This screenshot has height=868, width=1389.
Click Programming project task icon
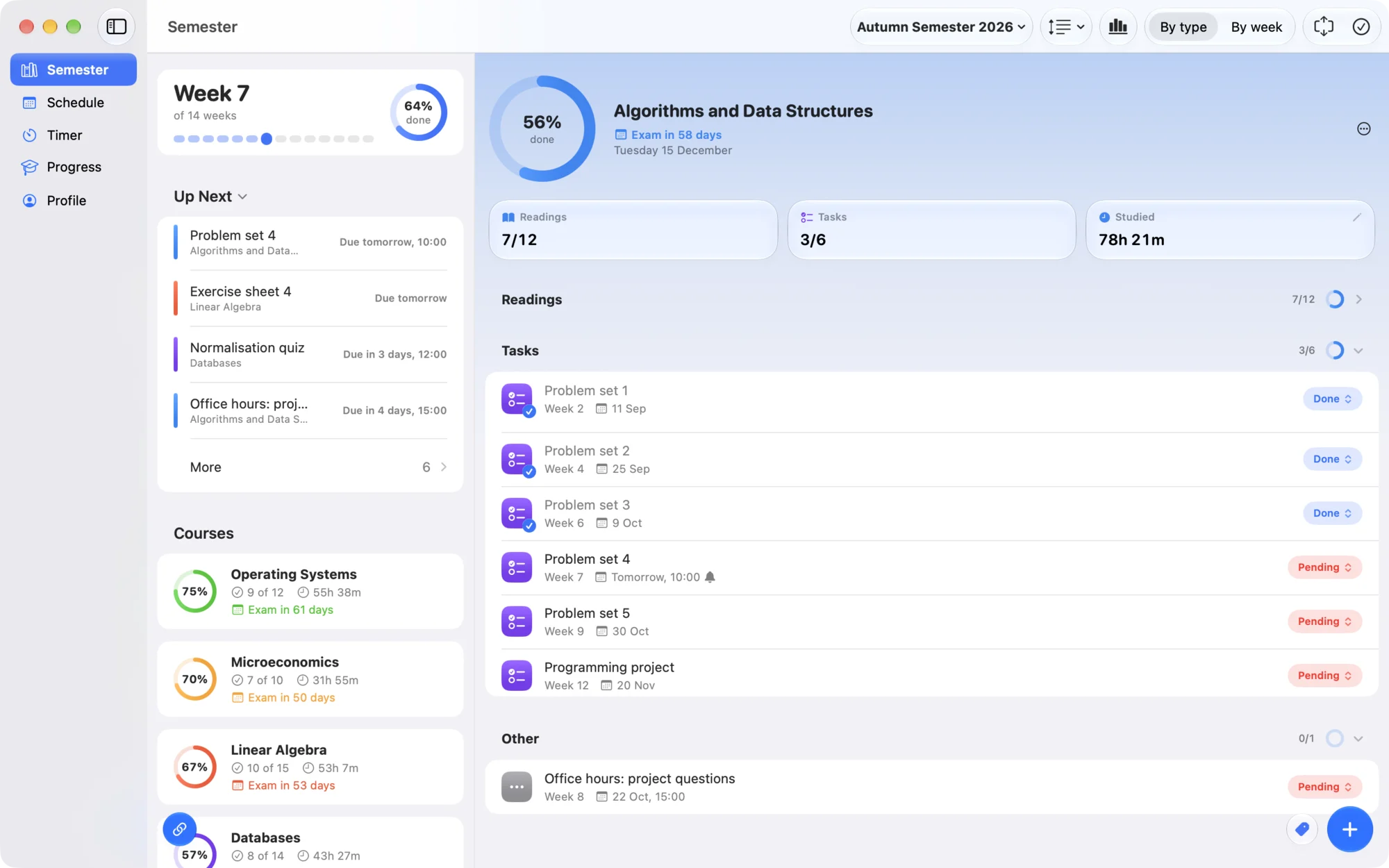pyautogui.click(x=517, y=676)
